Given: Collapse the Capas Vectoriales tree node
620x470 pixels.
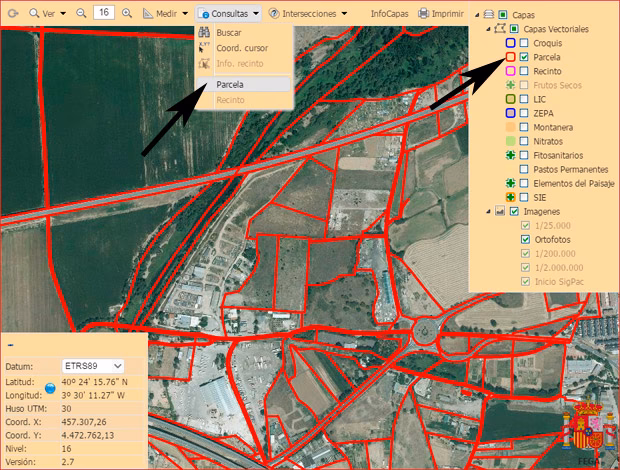Looking at the screenshot, I should click(487, 30).
